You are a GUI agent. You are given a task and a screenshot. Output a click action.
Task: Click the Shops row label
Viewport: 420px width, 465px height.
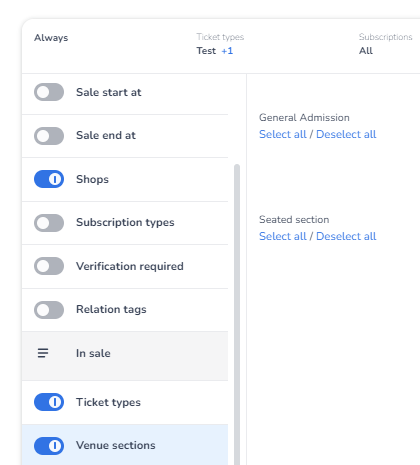pyautogui.click(x=92, y=179)
